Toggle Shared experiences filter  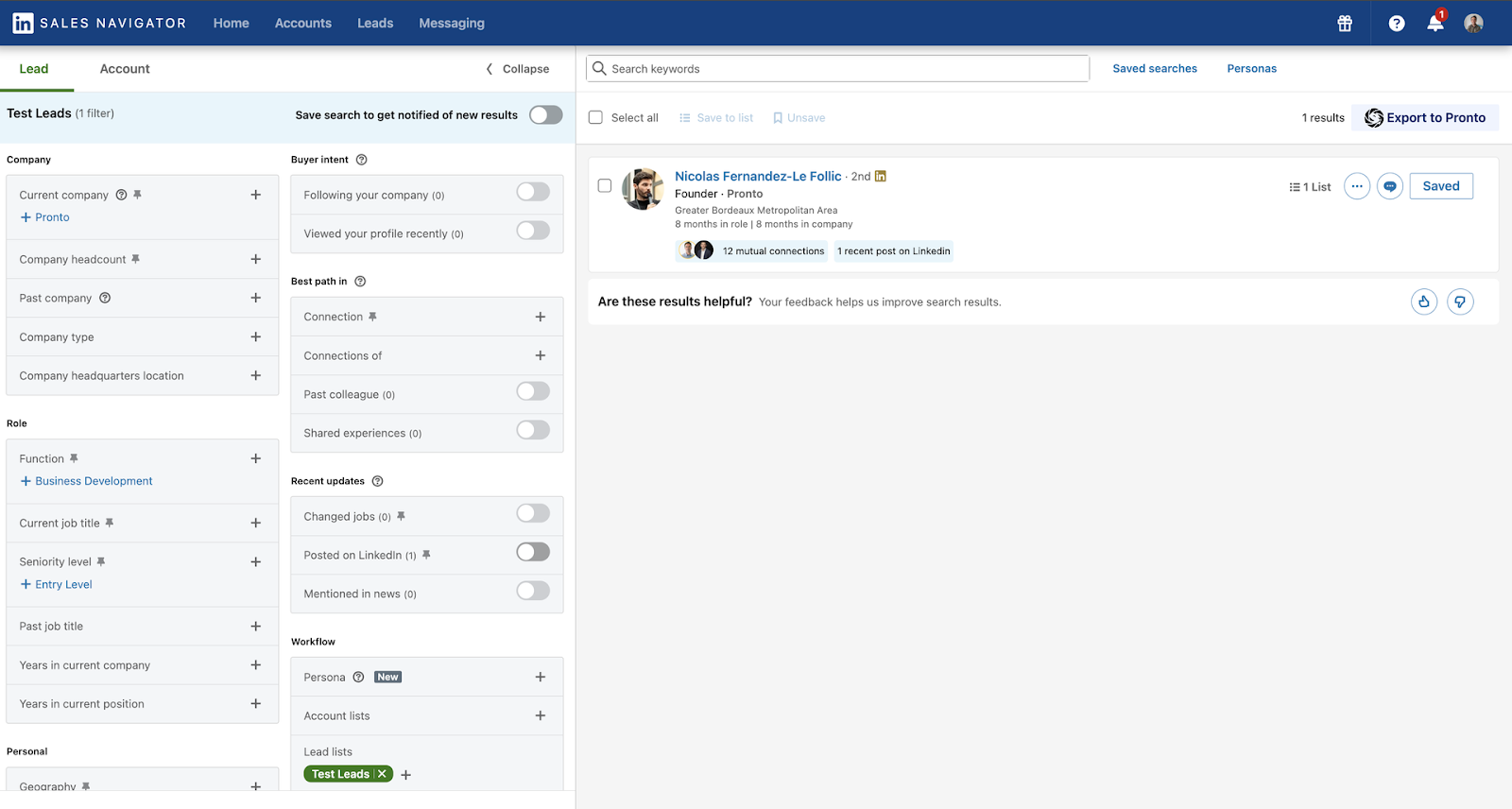tap(533, 430)
